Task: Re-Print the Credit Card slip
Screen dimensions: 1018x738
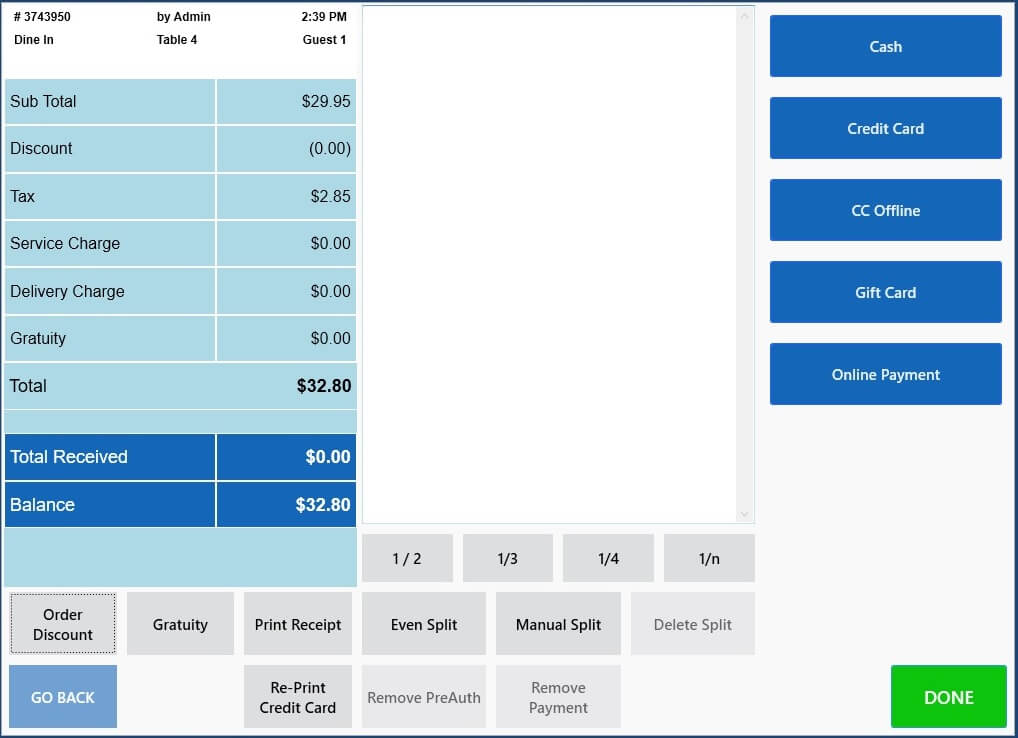Action: click(298, 696)
